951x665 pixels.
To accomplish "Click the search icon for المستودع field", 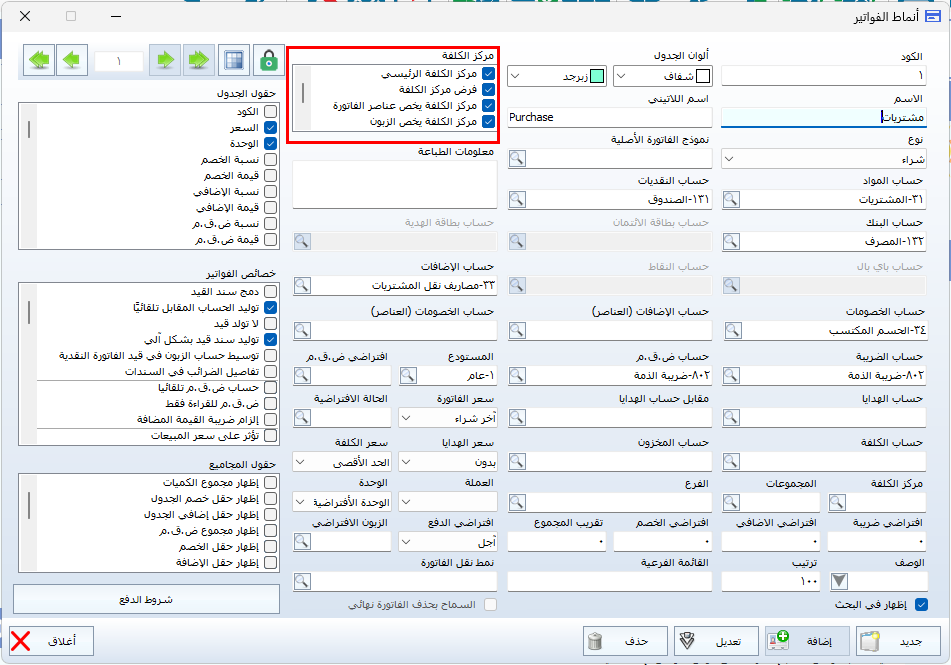I will coord(409,376).
